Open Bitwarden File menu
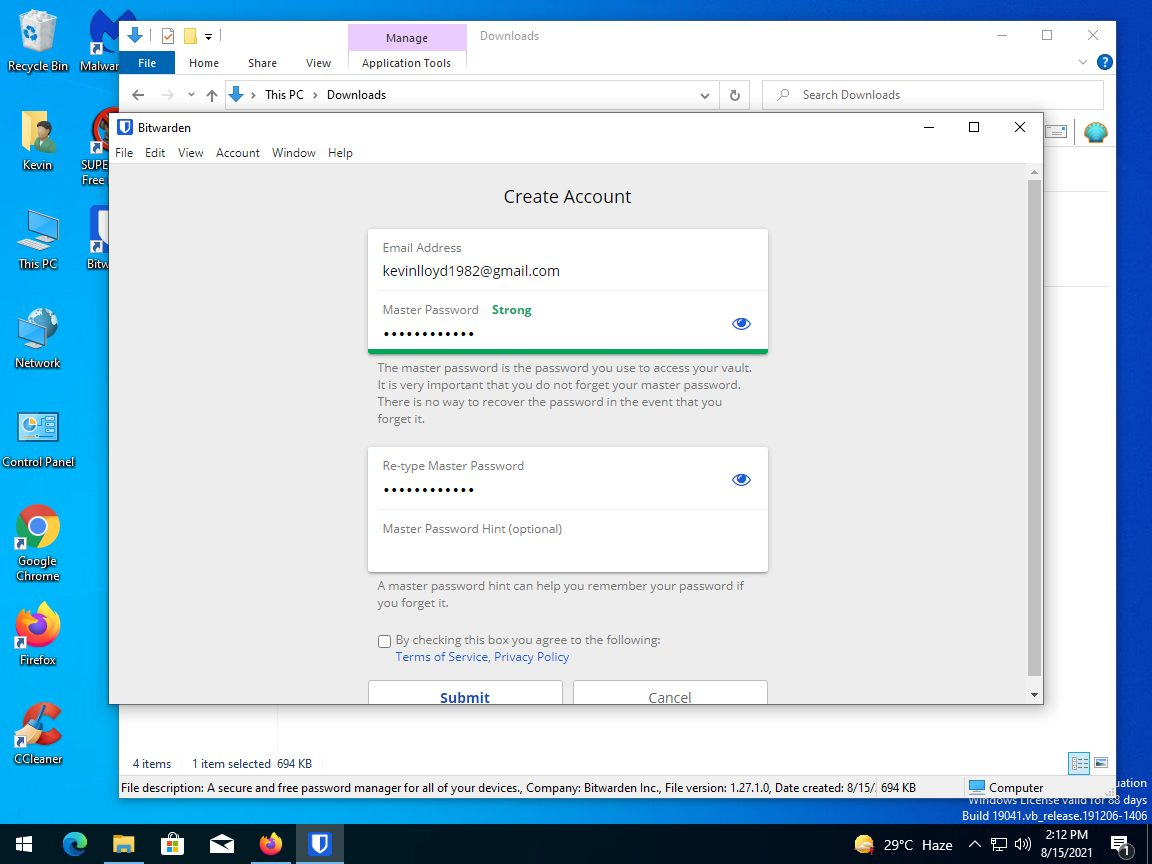Viewport: 1152px width, 864px height. pos(124,153)
